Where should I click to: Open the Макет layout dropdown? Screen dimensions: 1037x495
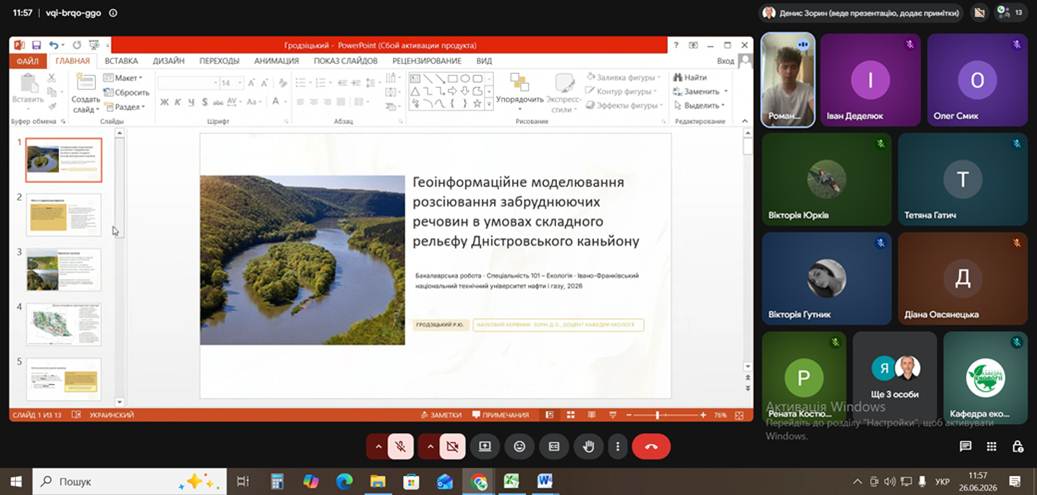(x=124, y=78)
